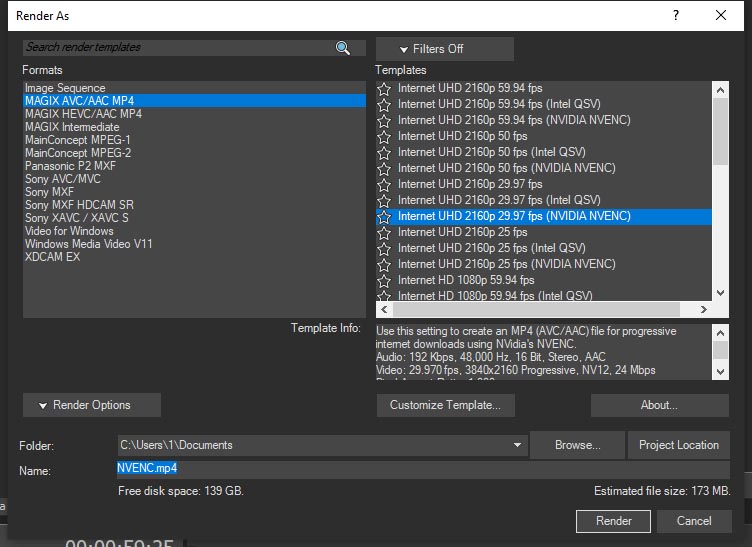Viewport: 752px width, 547px height.
Task: Select MainConcept MPEG-1 format
Action: click(194, 140)
